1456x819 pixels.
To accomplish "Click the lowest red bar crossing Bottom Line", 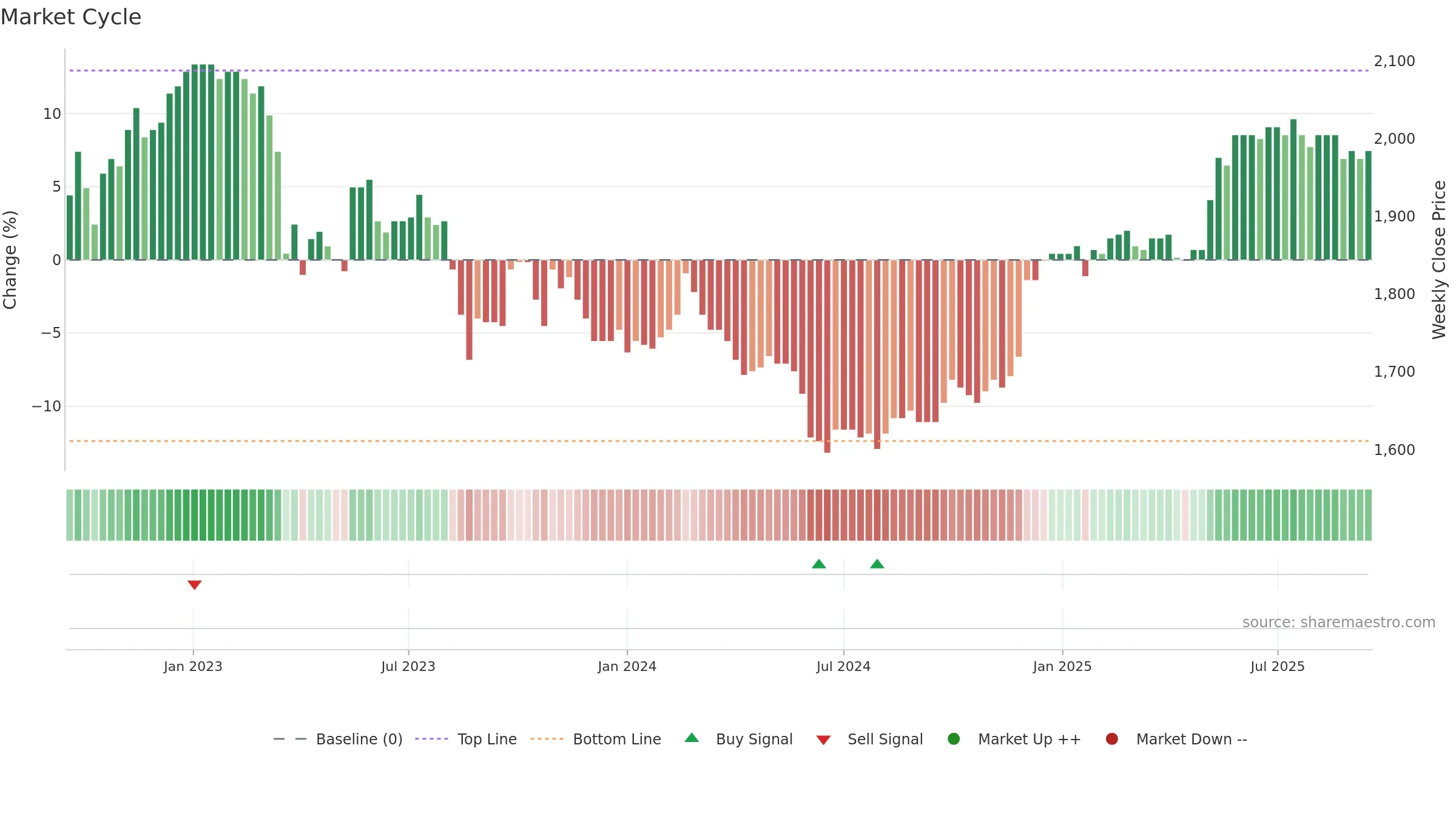I will (827, 357).
